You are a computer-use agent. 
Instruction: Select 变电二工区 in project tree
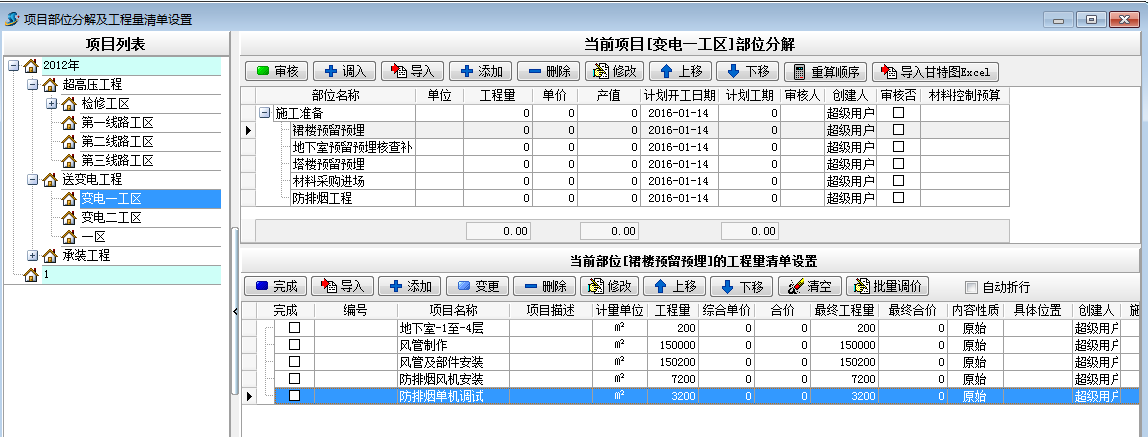110,218
